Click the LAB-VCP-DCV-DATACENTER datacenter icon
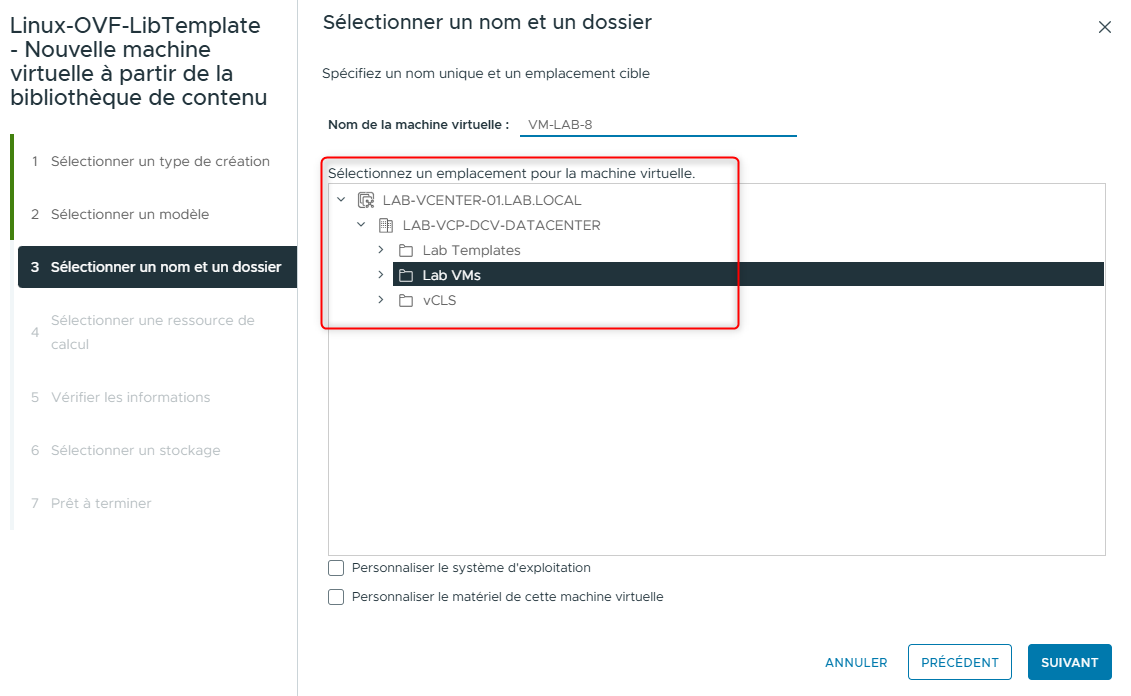This screenshot has height=696, width=1131. tap(386, 225)
